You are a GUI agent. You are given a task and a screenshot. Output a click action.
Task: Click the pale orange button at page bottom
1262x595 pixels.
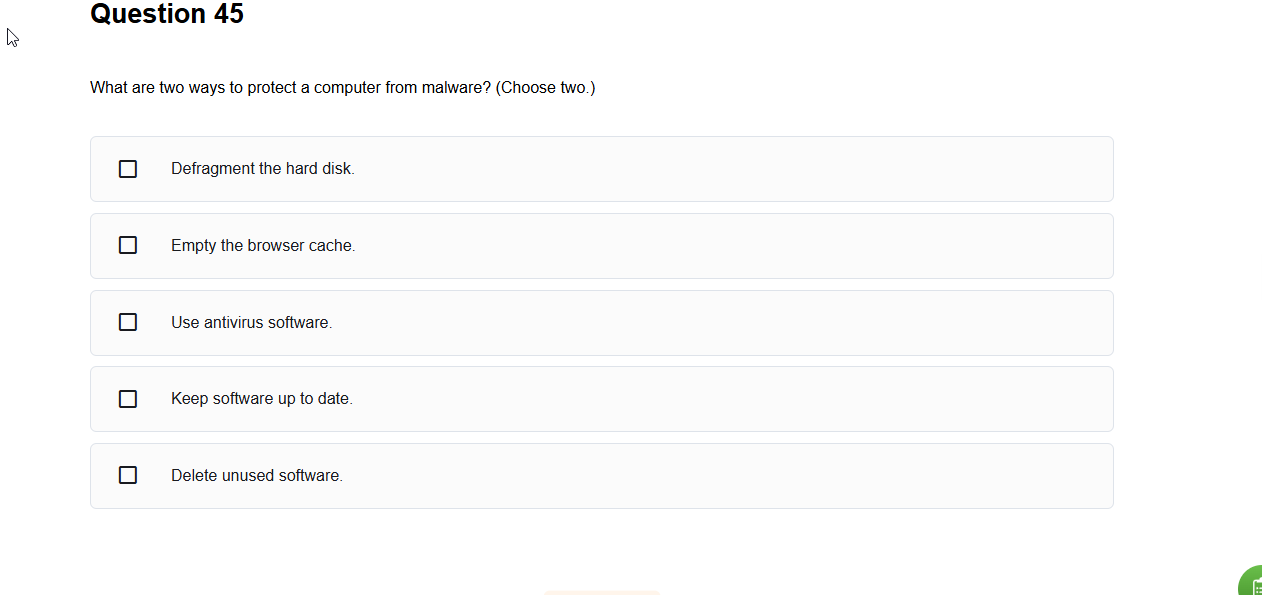tap(602, 592)
